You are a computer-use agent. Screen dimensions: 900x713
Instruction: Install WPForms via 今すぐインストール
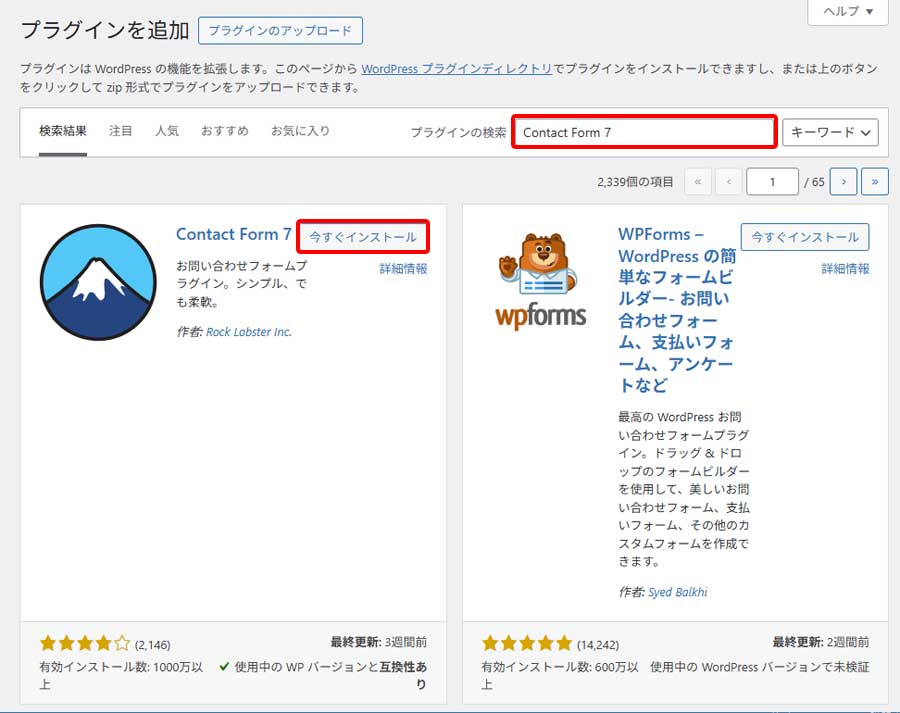coord(803,237)
